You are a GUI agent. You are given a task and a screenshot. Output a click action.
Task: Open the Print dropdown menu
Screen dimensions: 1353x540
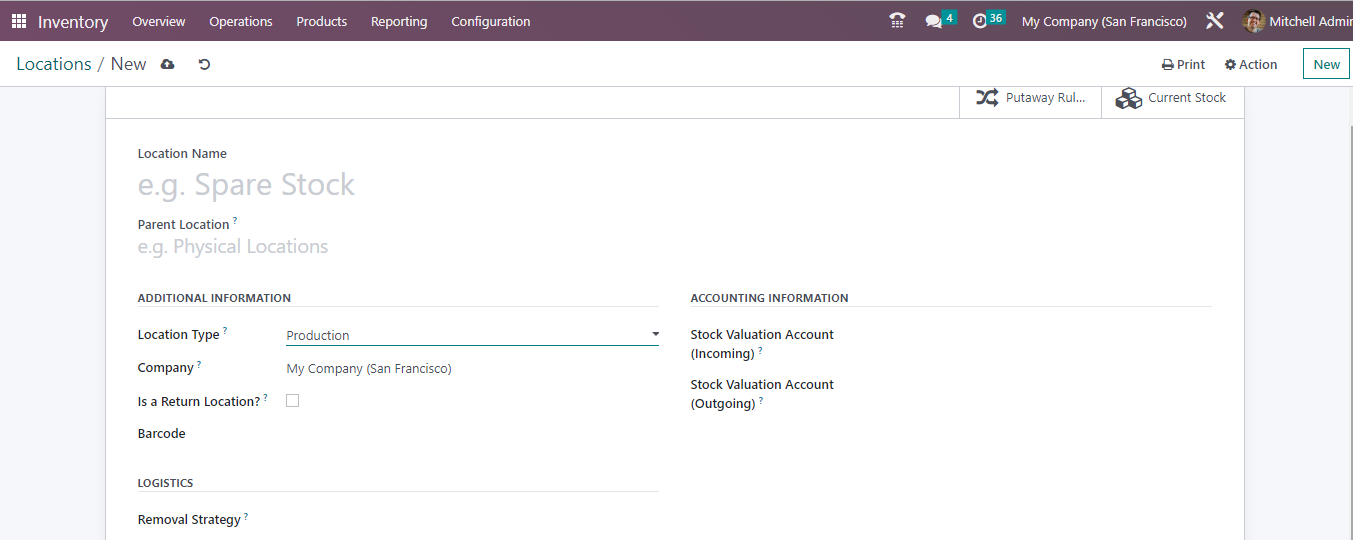tap(1183, 64)
